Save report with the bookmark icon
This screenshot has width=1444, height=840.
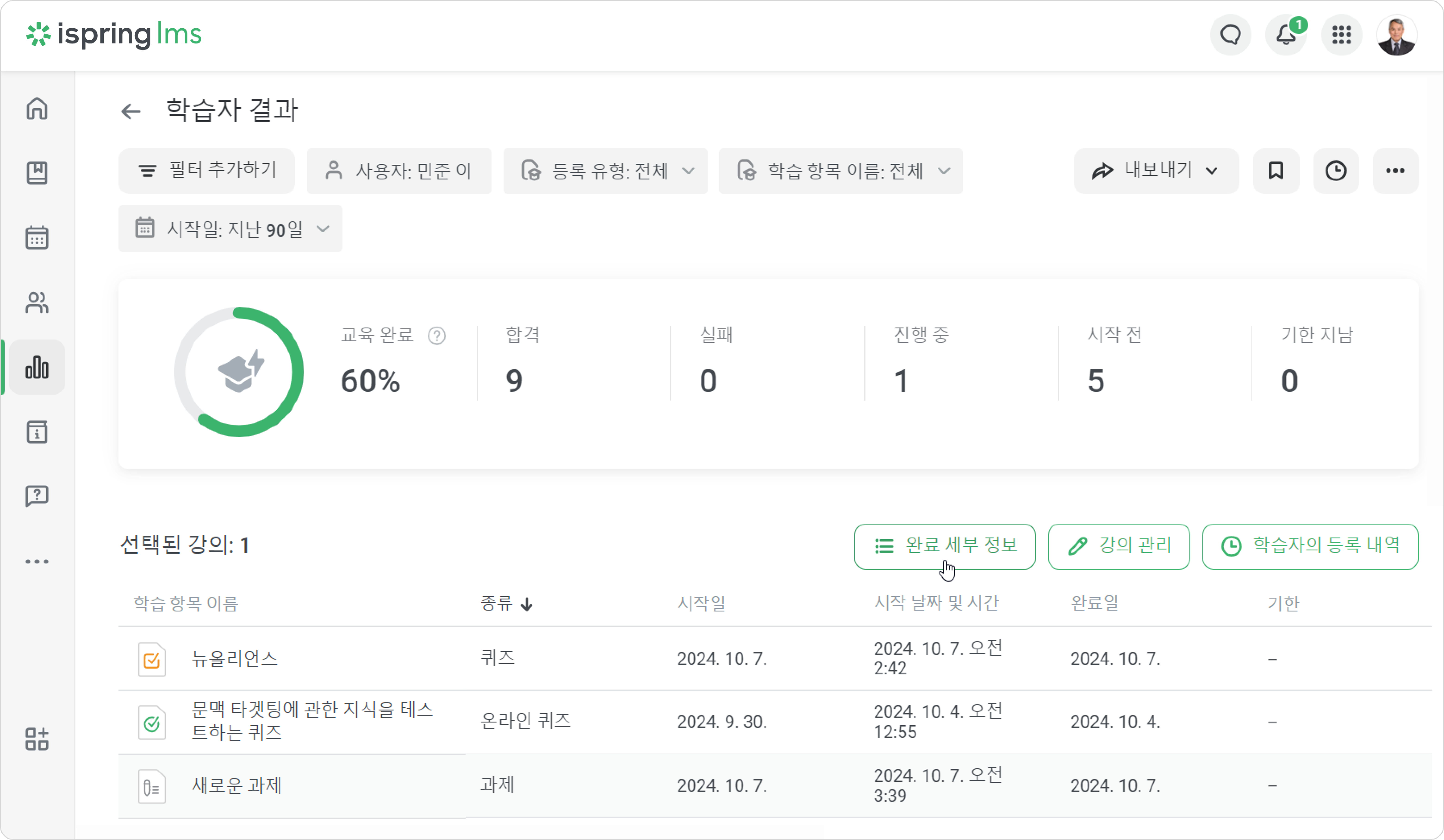pyautogui.click(x=1276, y=171)
